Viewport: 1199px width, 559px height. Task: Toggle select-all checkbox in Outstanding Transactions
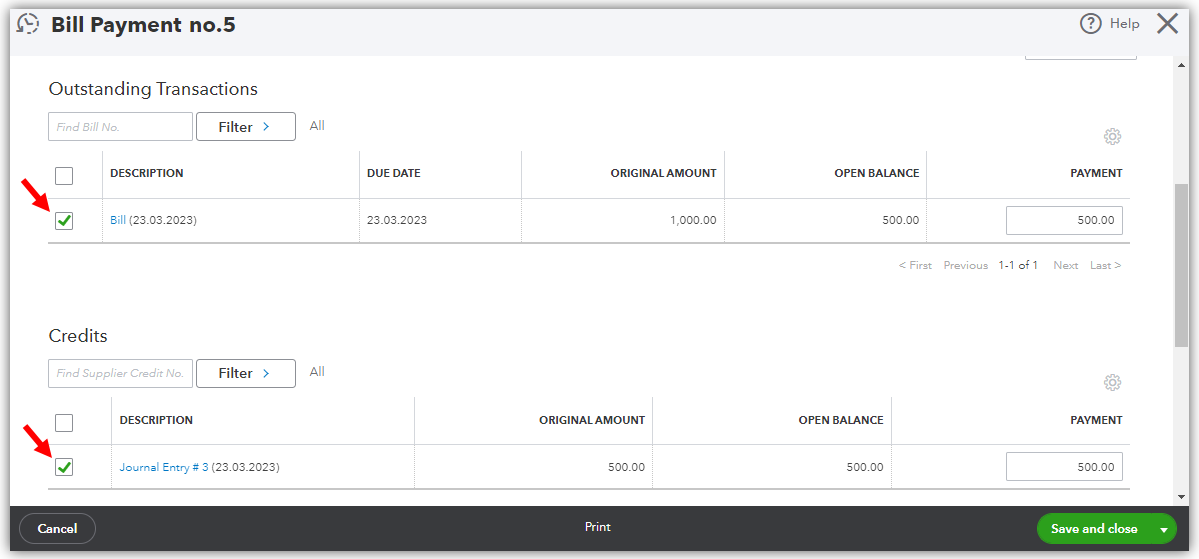tap(64, 176)
